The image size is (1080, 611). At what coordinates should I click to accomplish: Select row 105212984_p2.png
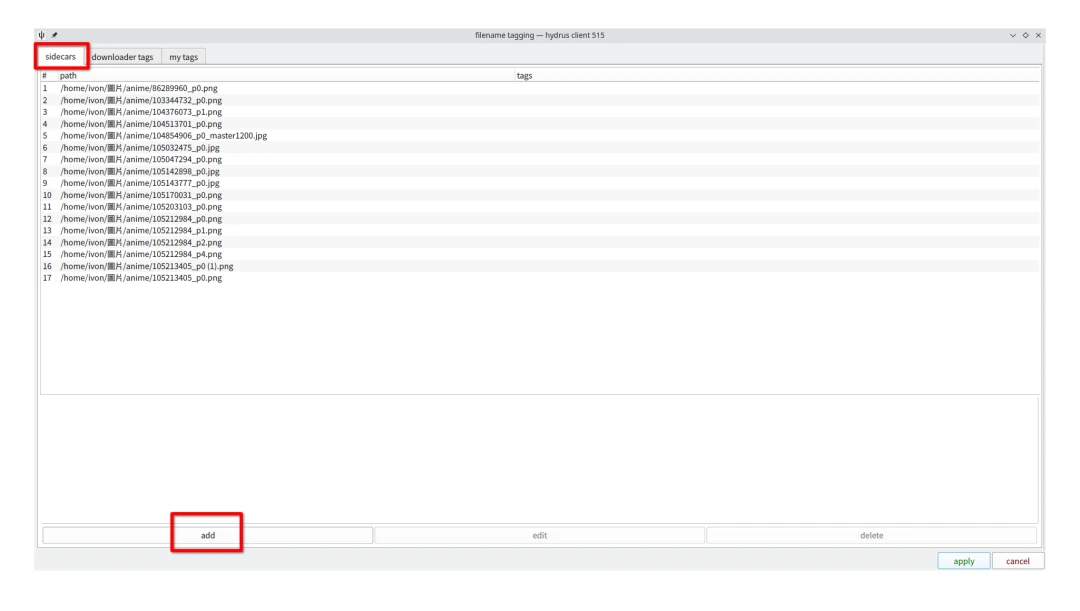click(540, 242)
